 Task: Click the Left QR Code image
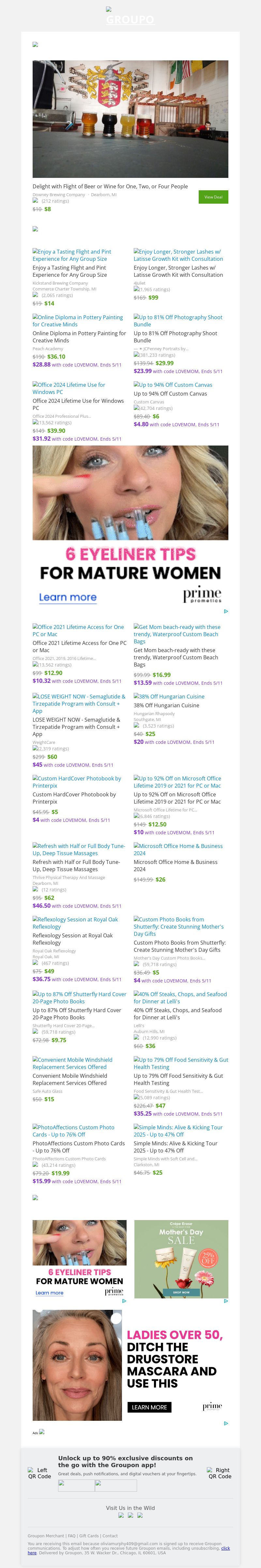39,1473
